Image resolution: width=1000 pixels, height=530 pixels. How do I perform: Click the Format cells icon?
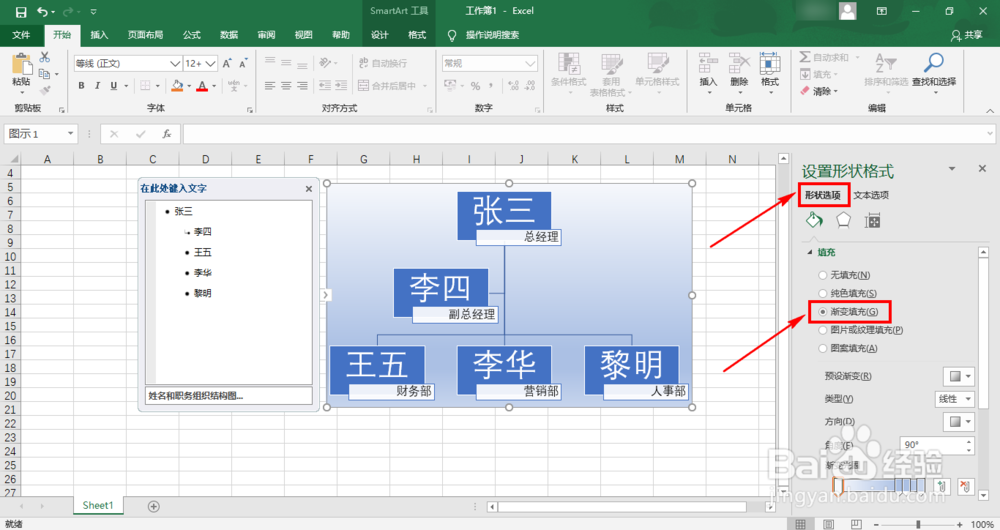coord(770,65)
